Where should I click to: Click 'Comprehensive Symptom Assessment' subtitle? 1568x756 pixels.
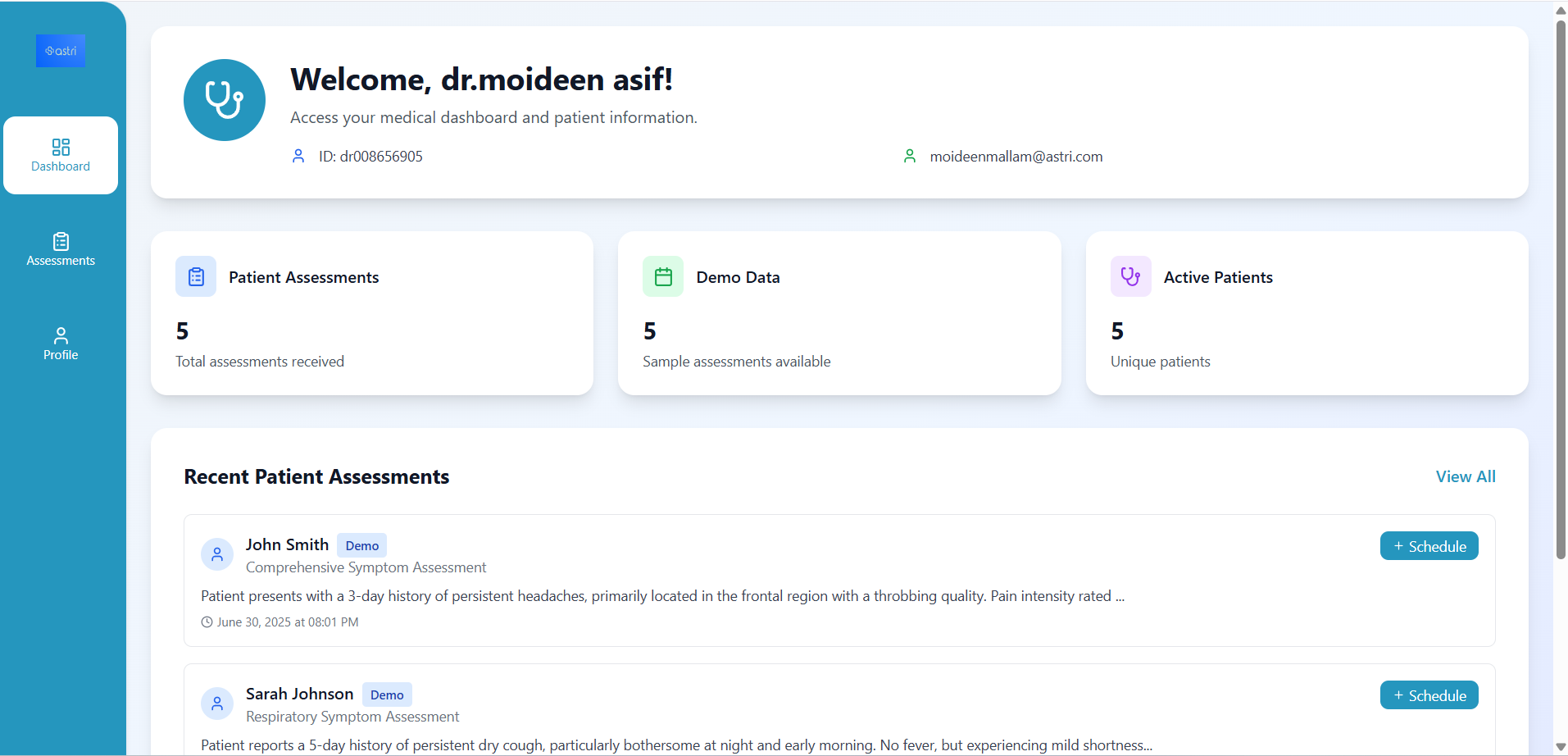click(366, 567)
